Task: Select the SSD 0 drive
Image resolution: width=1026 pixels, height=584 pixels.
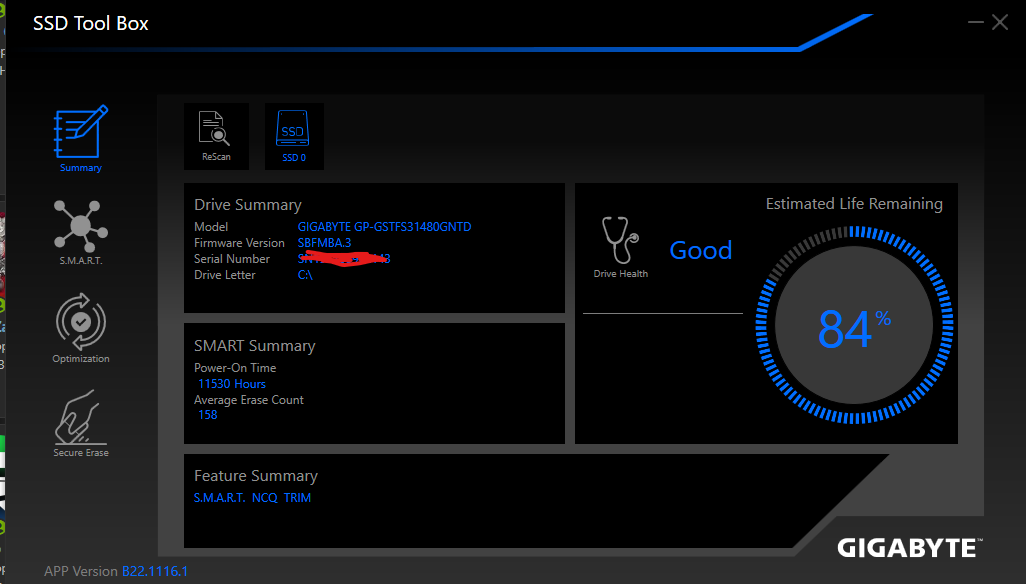Action: point(294,136)
